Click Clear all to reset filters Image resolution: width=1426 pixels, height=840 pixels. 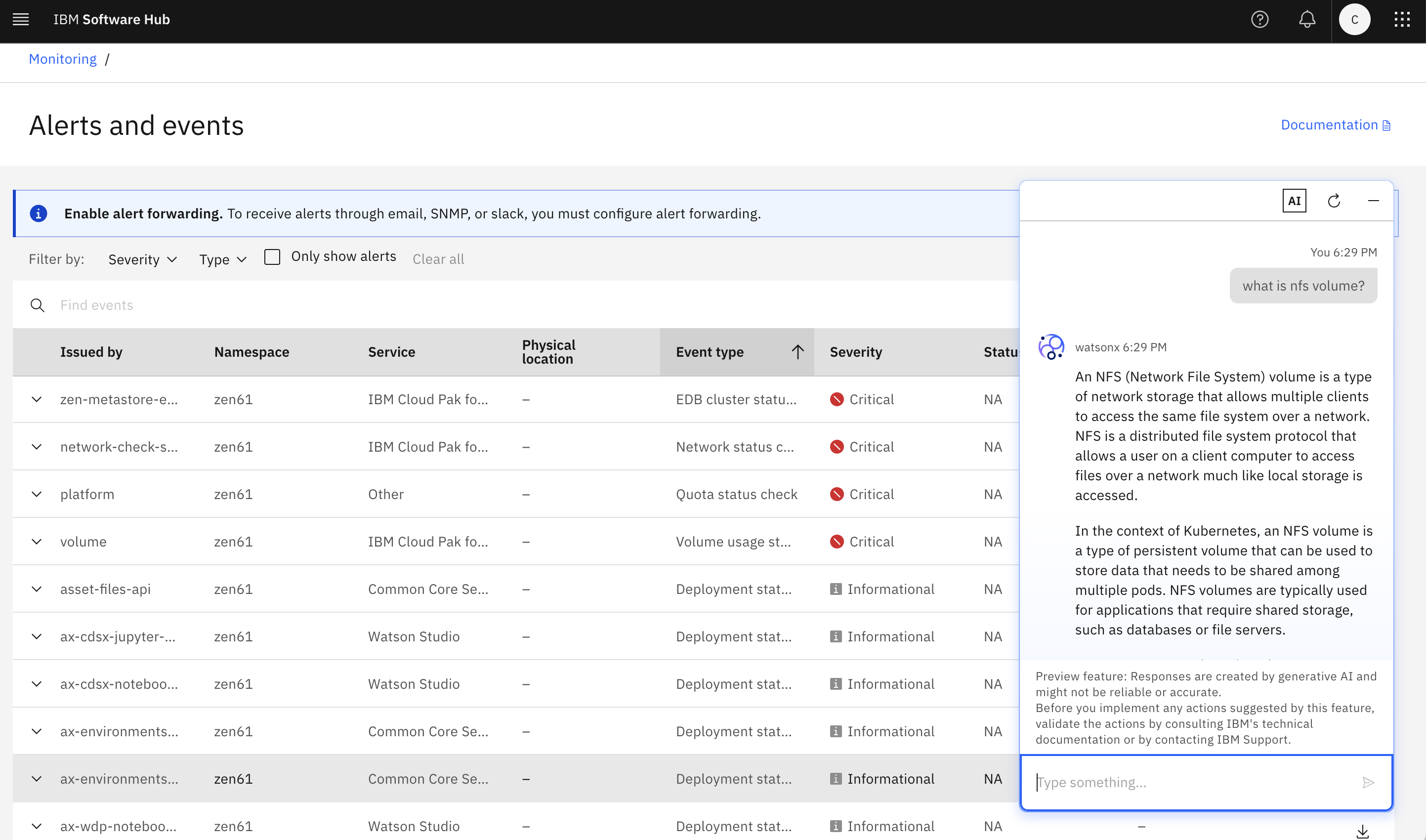439,259
